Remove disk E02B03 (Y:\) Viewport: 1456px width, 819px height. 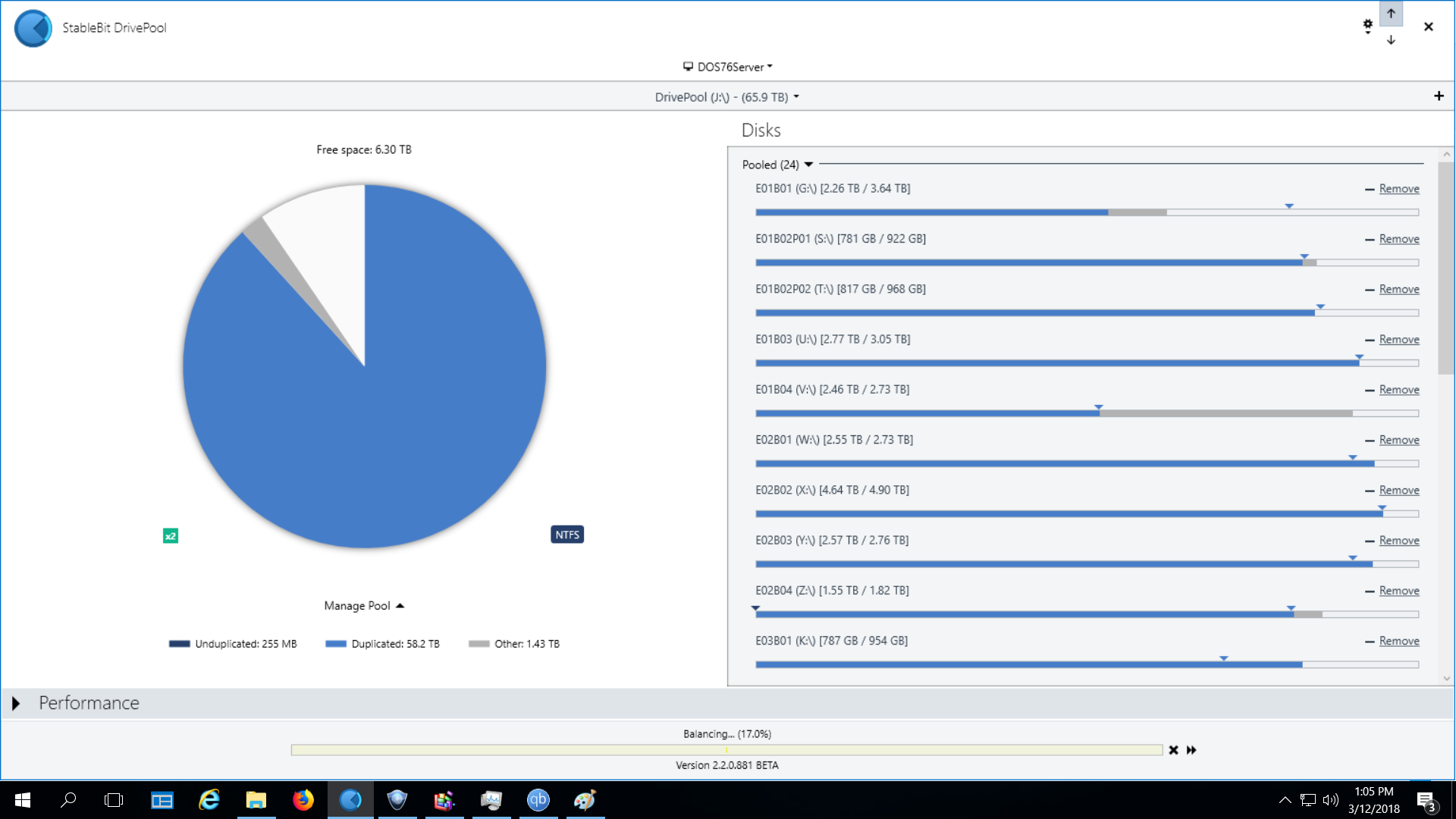pos(1399,541)
